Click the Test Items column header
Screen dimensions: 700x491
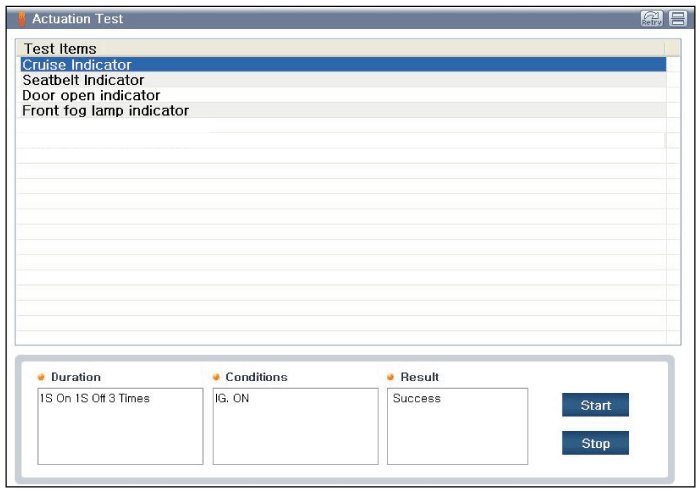(x=60, y=48)
